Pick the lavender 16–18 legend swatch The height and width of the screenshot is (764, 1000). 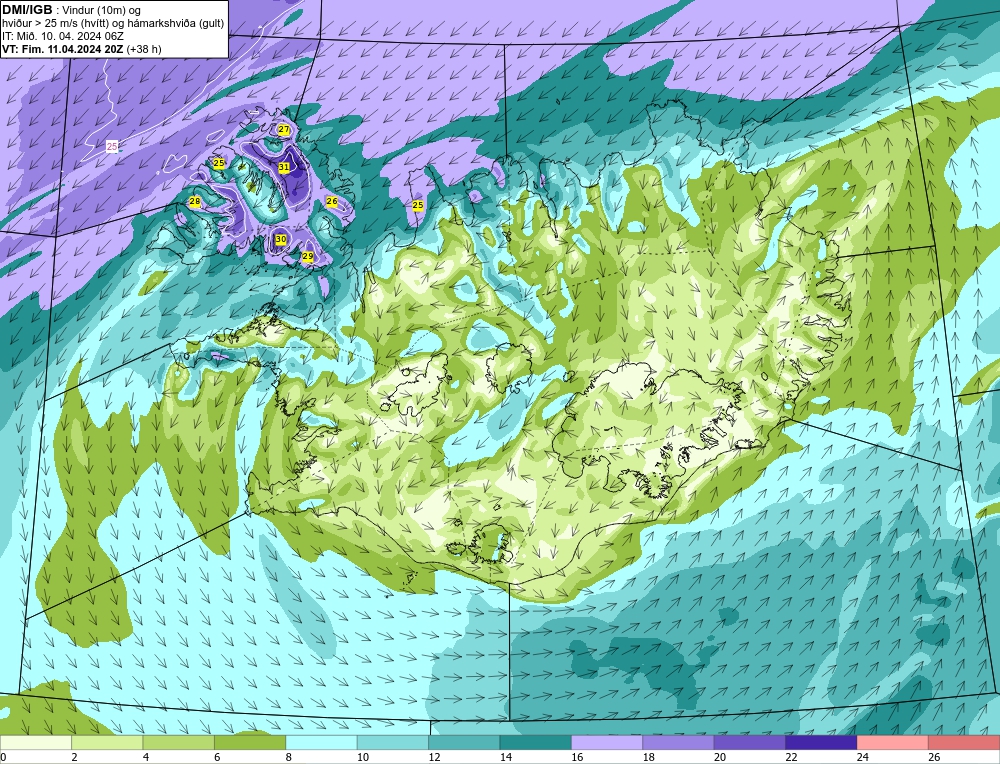click(x=607, y=742)
